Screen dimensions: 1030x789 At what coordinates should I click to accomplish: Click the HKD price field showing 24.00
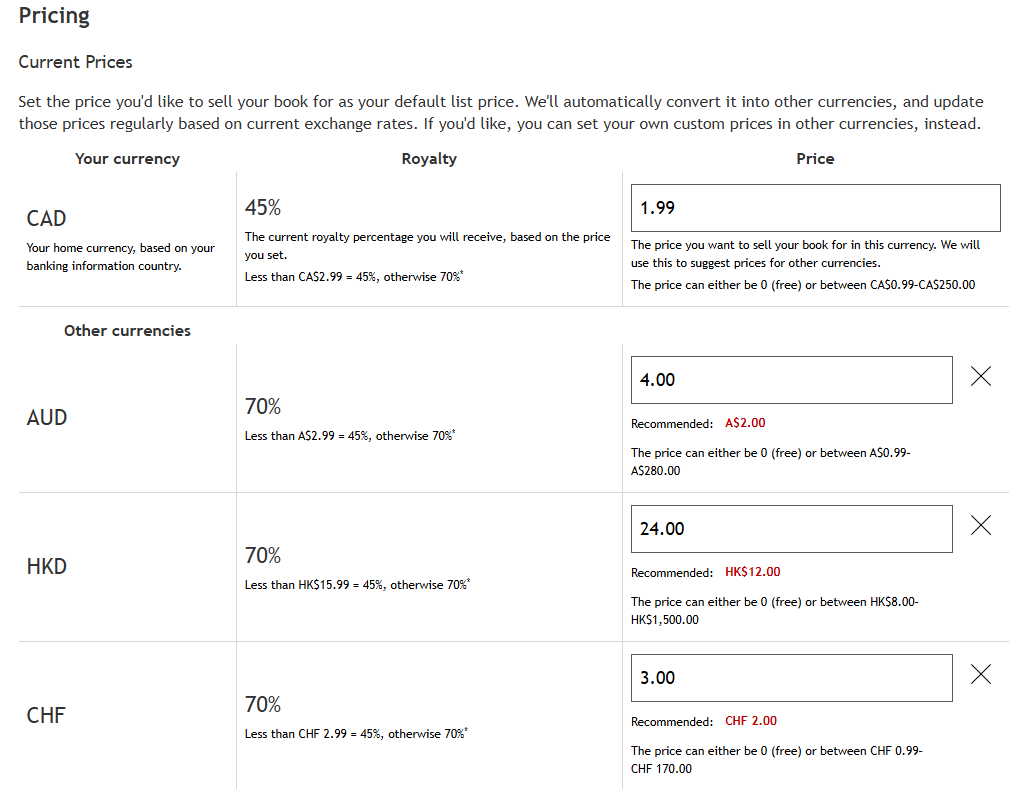(x=791, y=529)
